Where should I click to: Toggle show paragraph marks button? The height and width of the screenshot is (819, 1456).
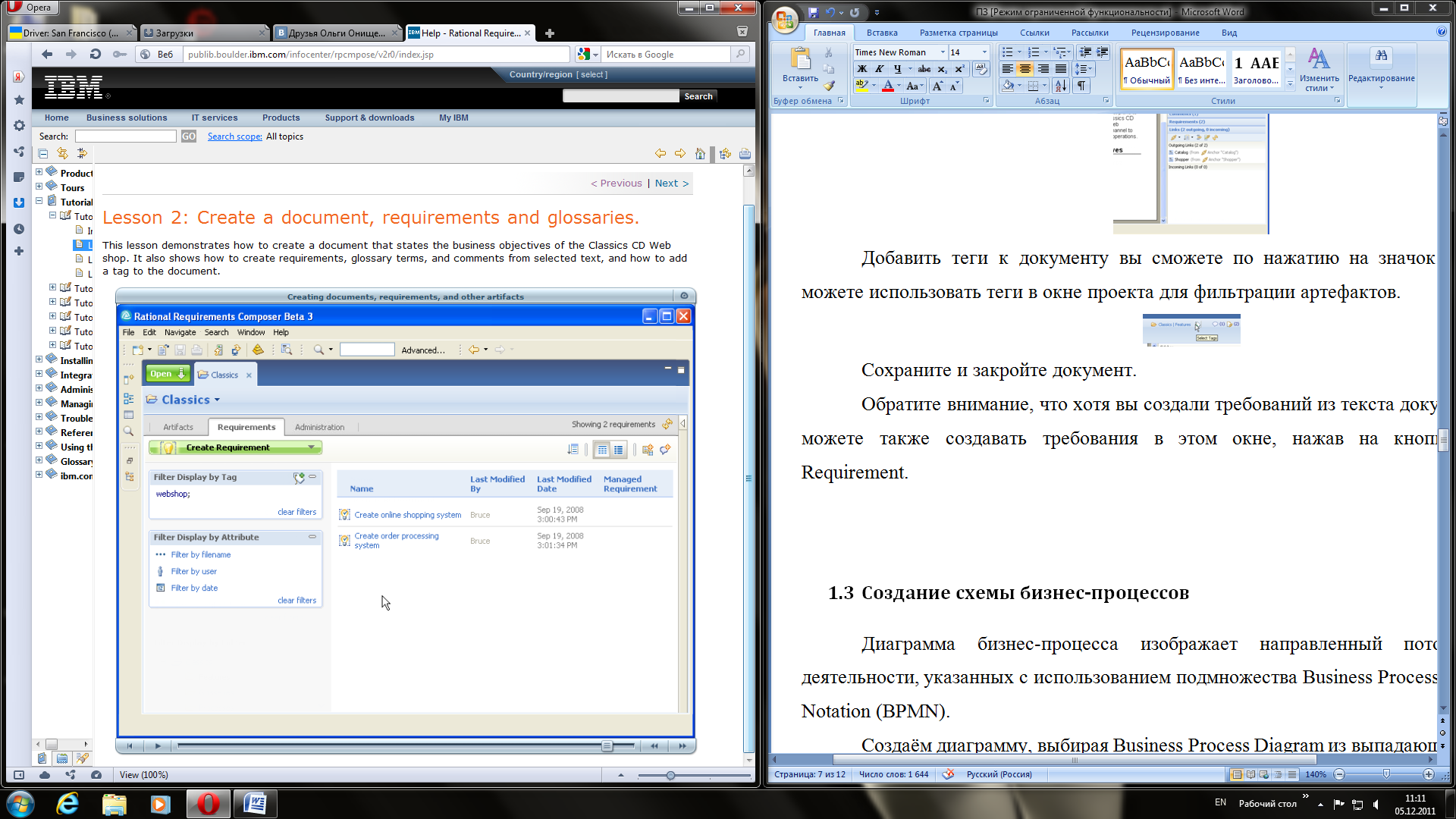[x=1081, y=86]
